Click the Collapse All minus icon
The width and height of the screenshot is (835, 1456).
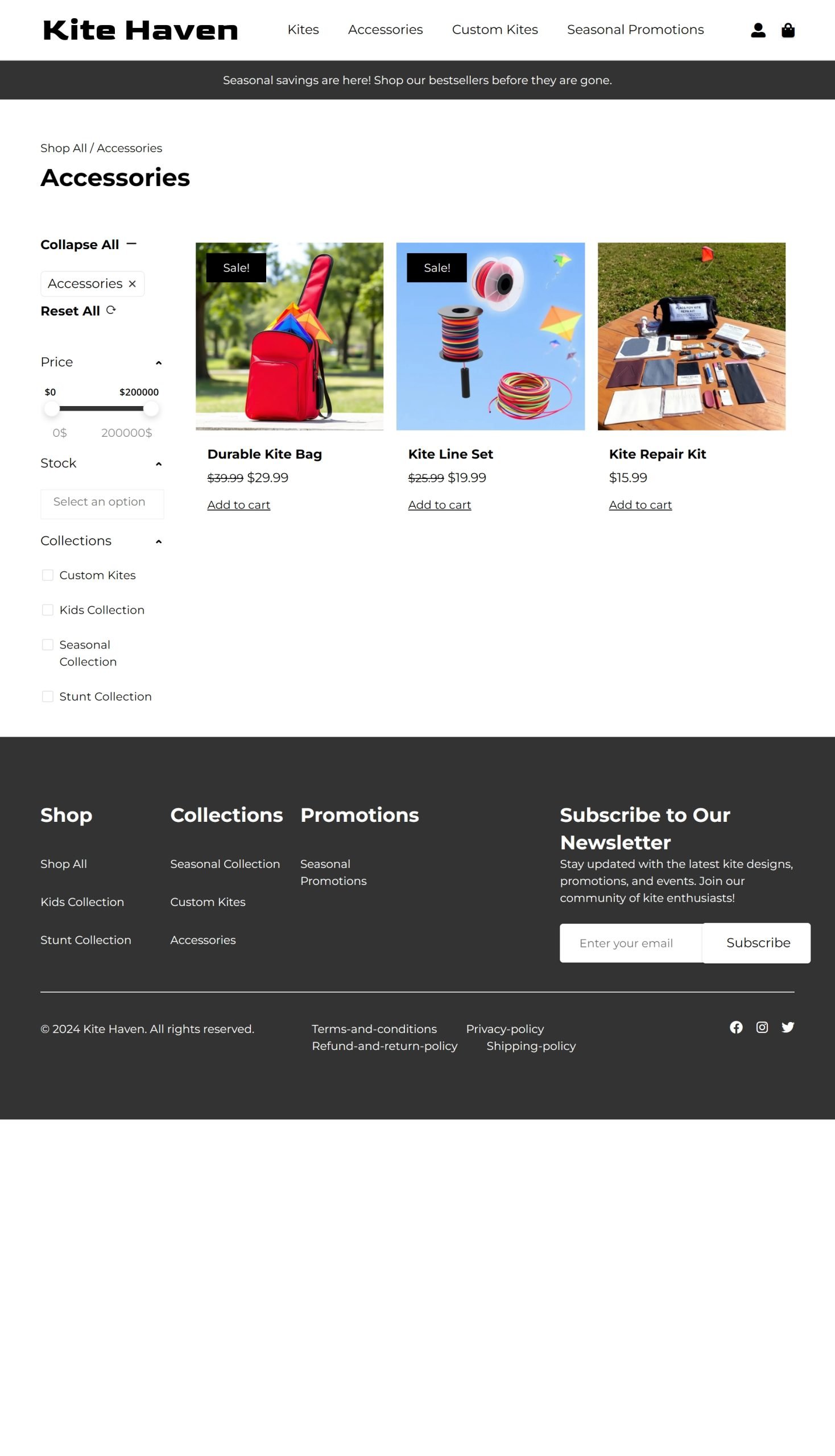point(131,244)
